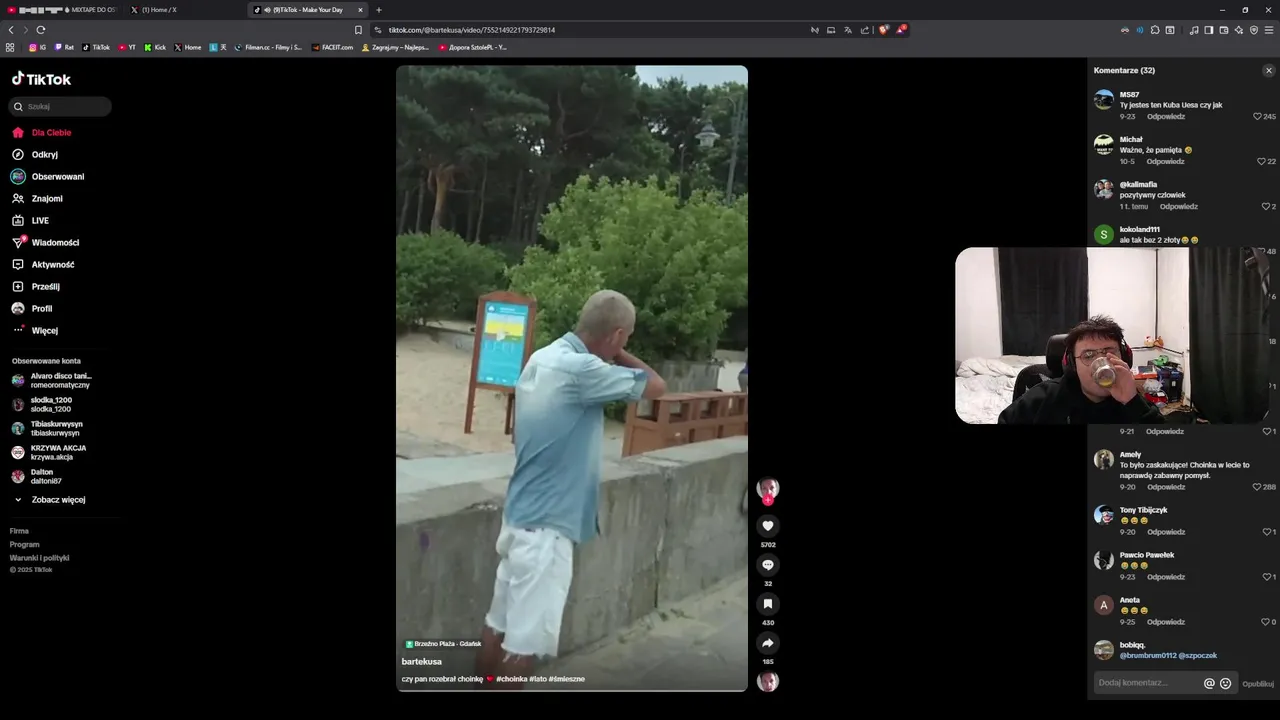Open Prześlij upload page
1280x720 pixels.
pyautogui.click(x=36, y=287)
